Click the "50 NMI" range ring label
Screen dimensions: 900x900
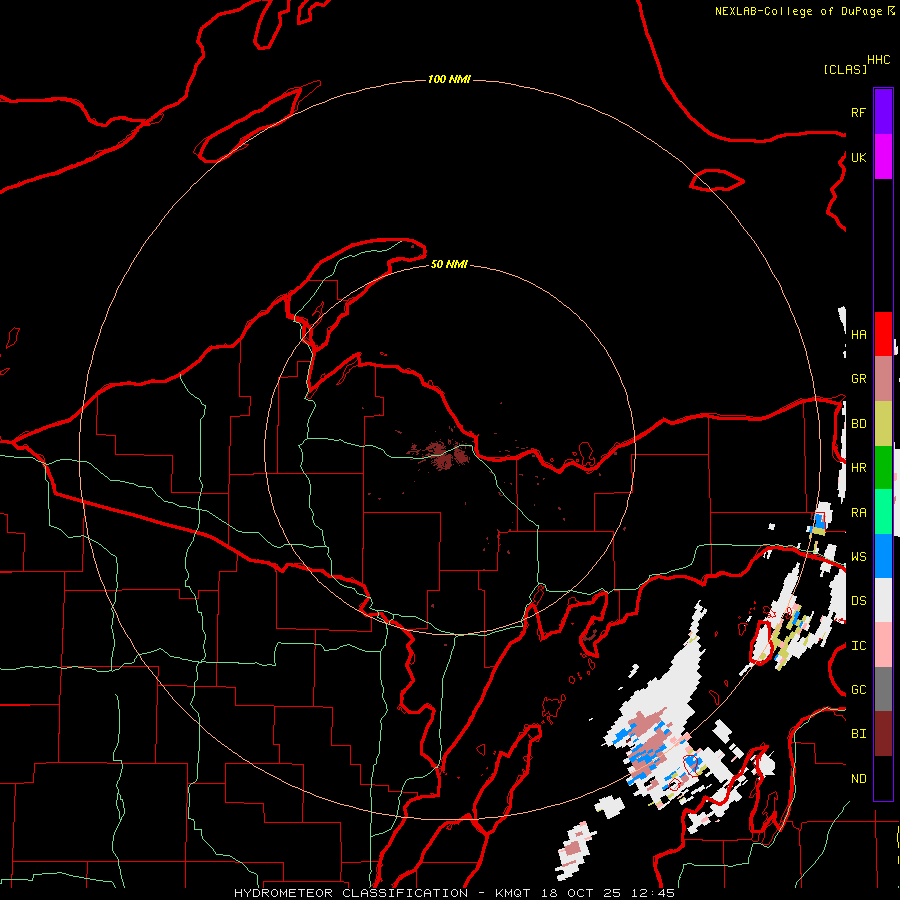449,264
